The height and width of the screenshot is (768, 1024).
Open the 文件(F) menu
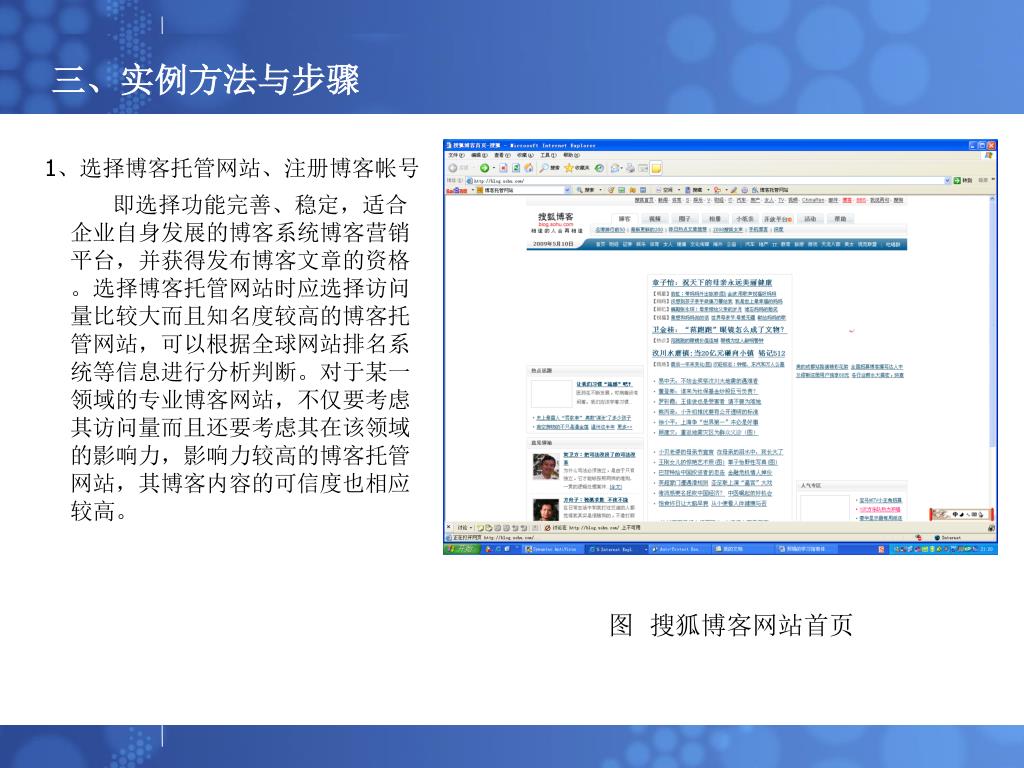[x=456, y=155]
